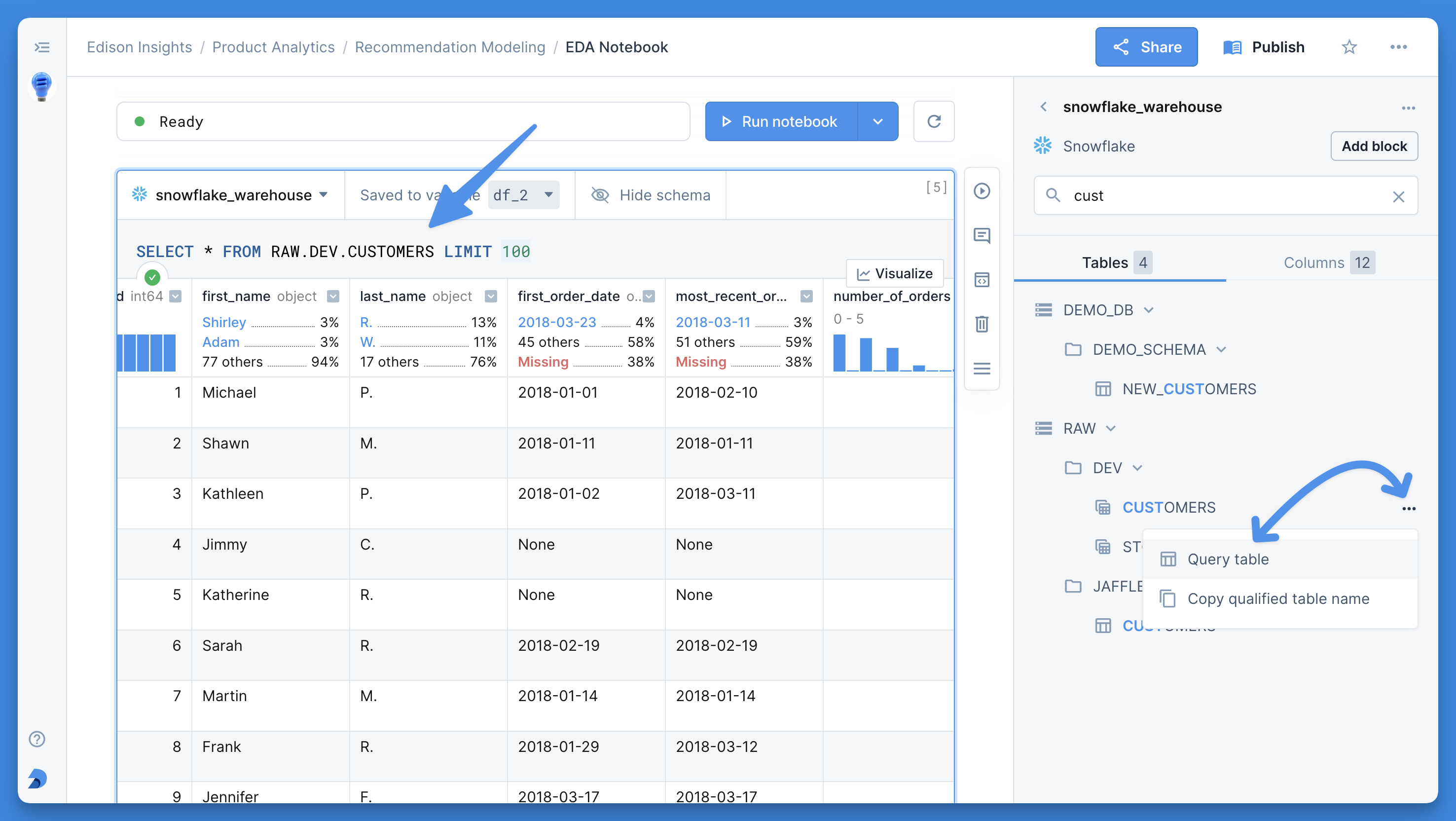Toggle last_name column filter checkbox

[x=491, y=297]
